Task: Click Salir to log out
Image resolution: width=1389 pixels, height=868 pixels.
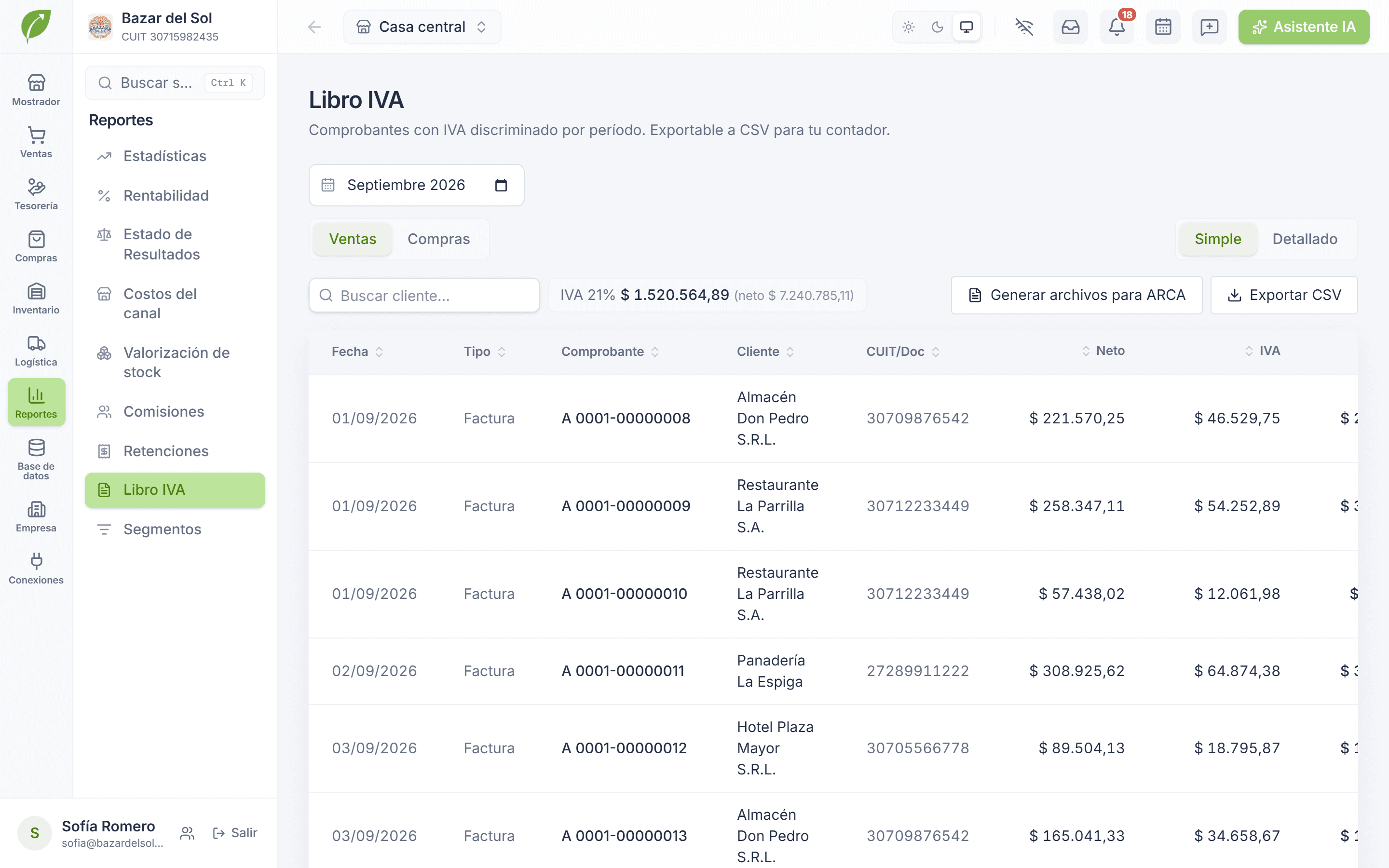Action: pos(235,833)
